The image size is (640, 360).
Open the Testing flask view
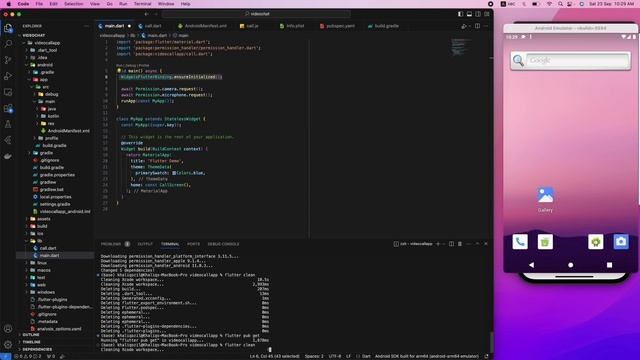tap(8, 124)
